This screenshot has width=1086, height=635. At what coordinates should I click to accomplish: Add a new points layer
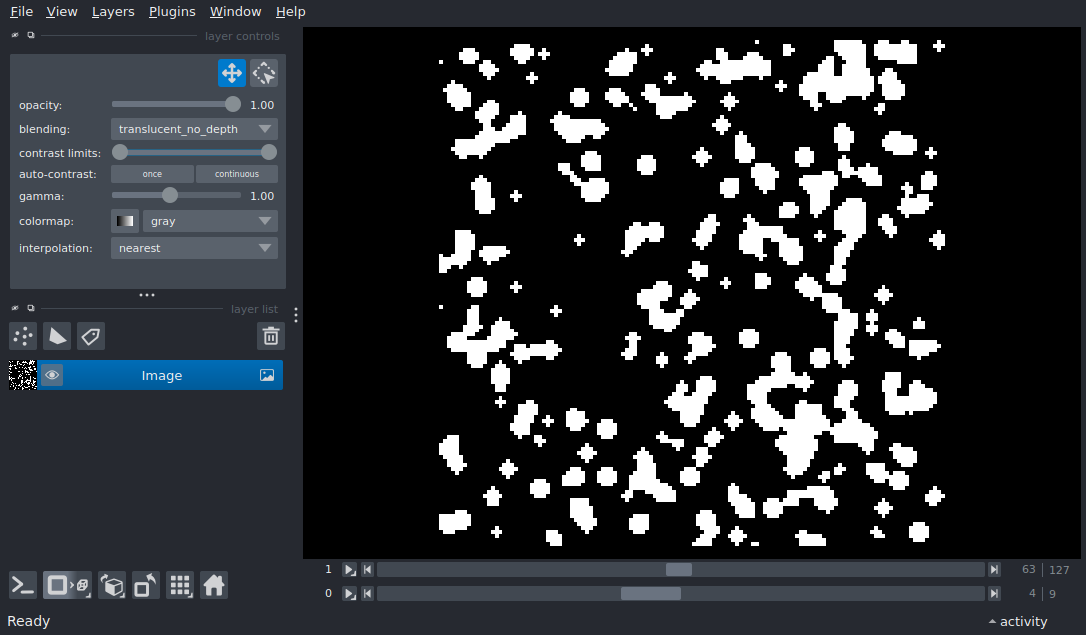pos(23,337)
